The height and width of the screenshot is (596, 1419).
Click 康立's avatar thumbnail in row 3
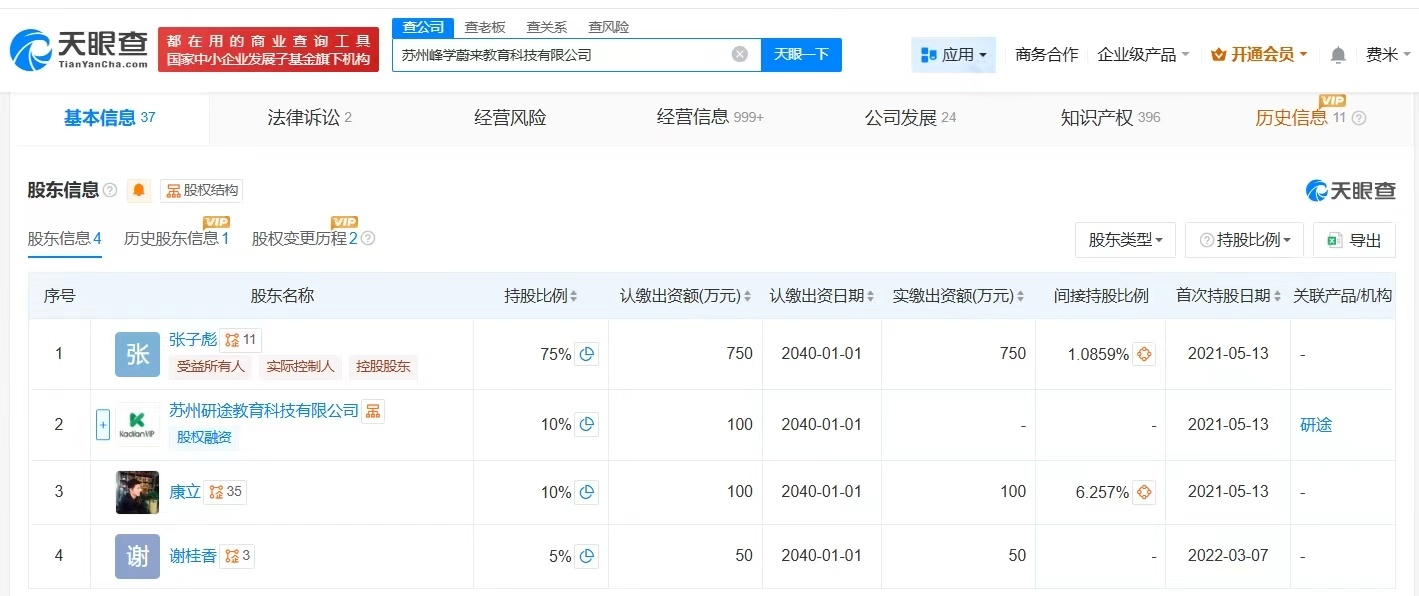(136, 491)
